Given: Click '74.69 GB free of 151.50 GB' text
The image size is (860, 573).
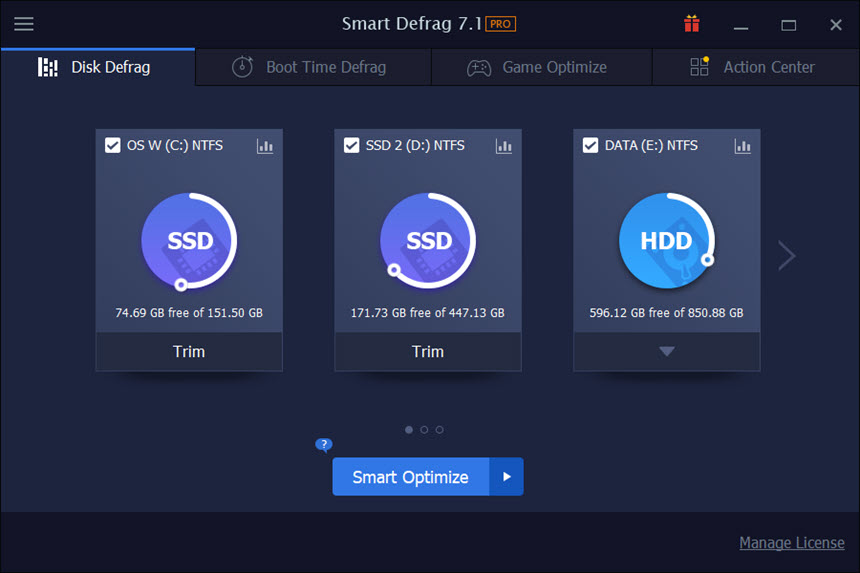Looking at the screenshot, I should click(x=189, y=313).
